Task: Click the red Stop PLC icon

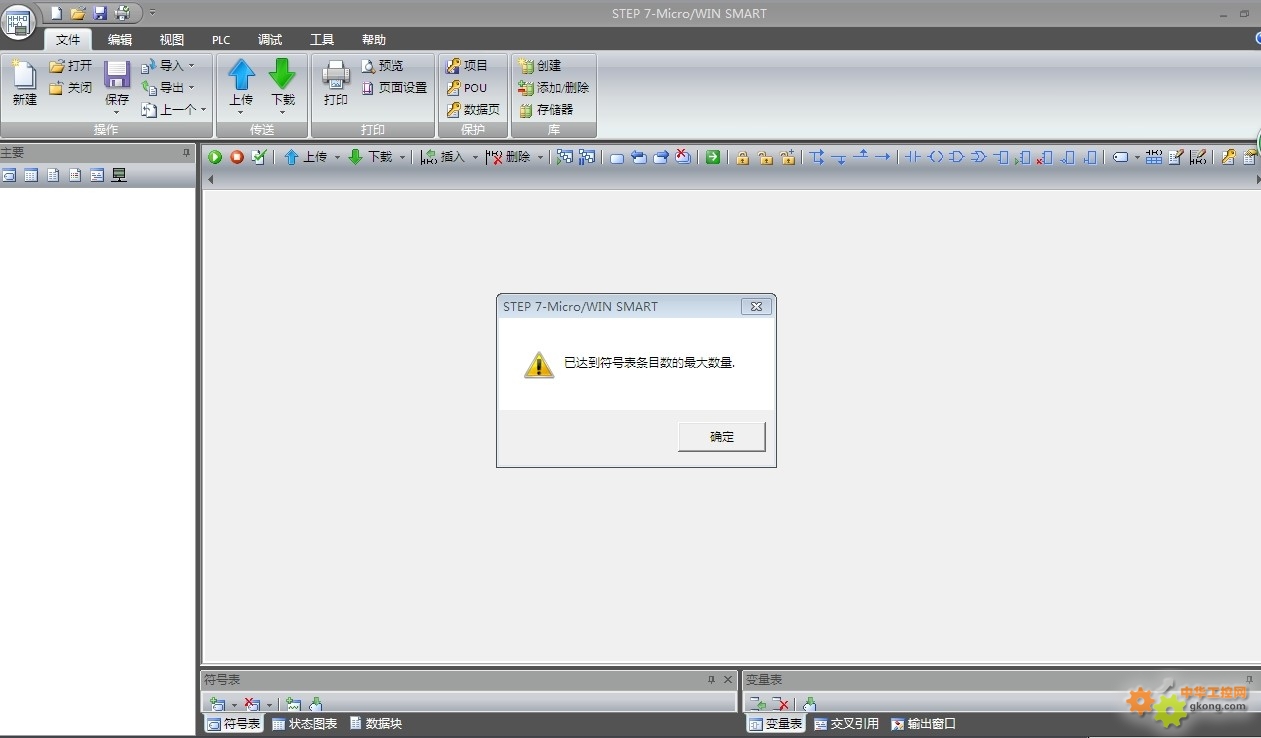Action: pyautogui.click(x=237, y=157)
